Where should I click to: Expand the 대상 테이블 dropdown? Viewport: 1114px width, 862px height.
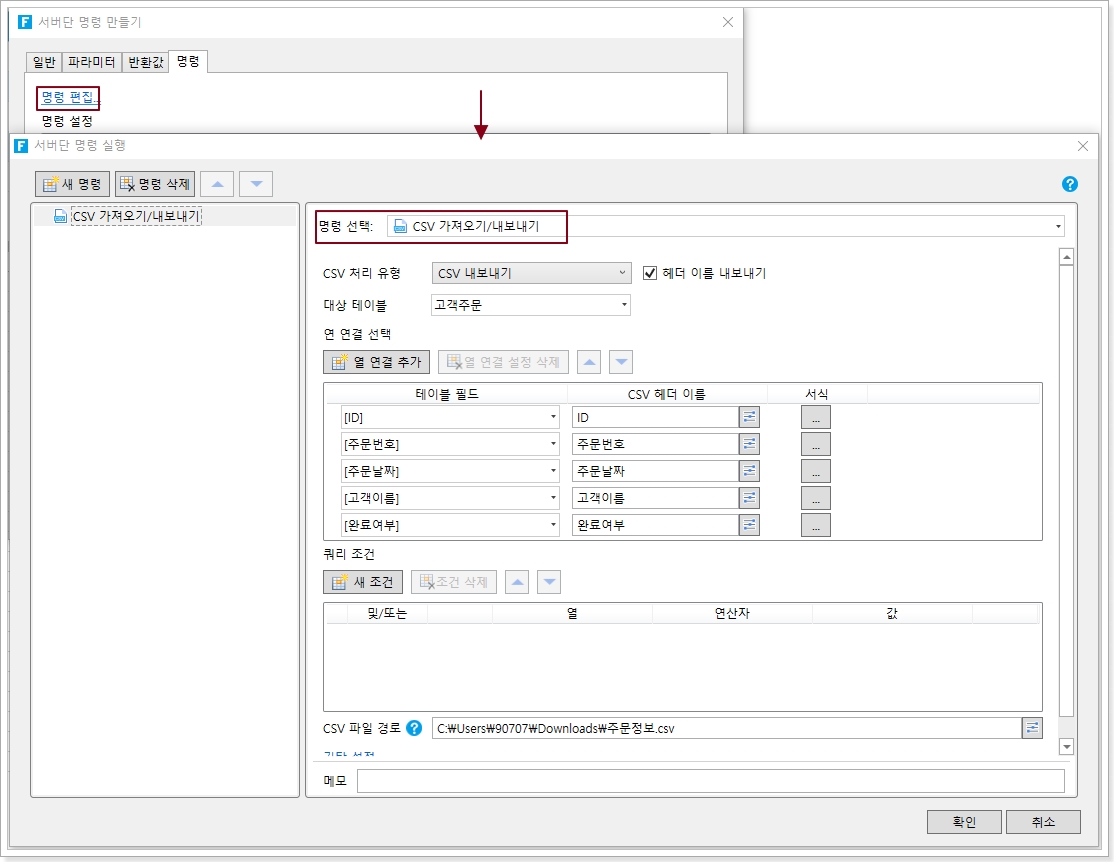[531, 305]
